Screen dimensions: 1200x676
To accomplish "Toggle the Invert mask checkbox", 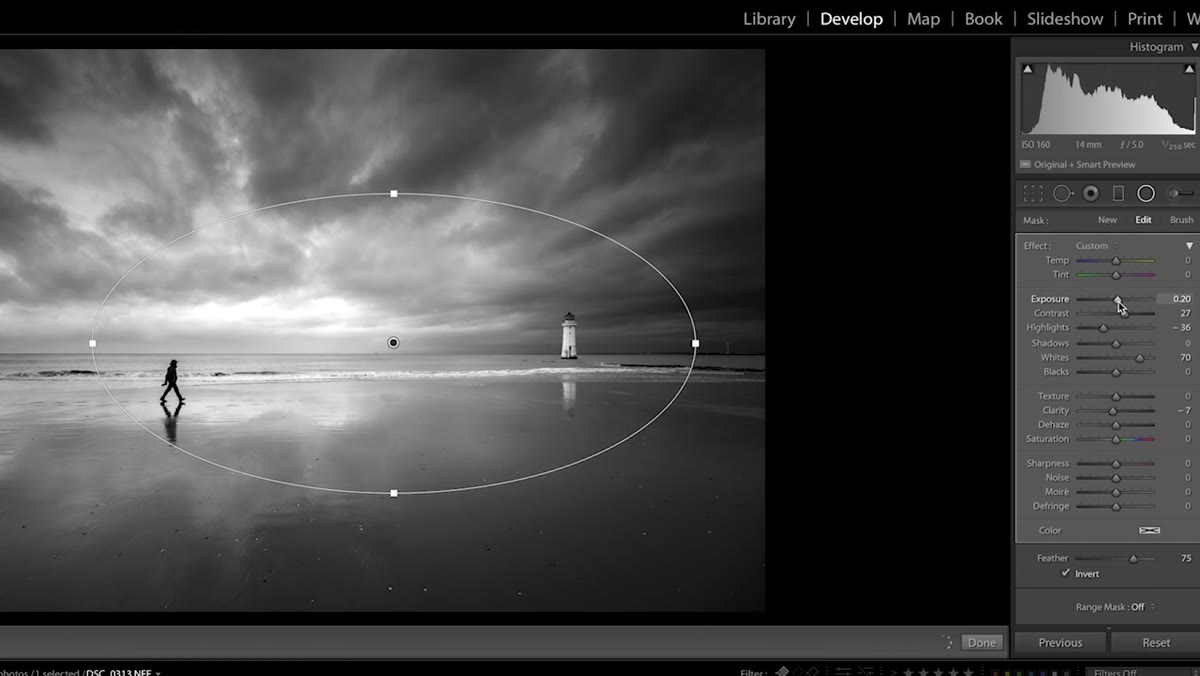I will click(x=1066, y=574).
